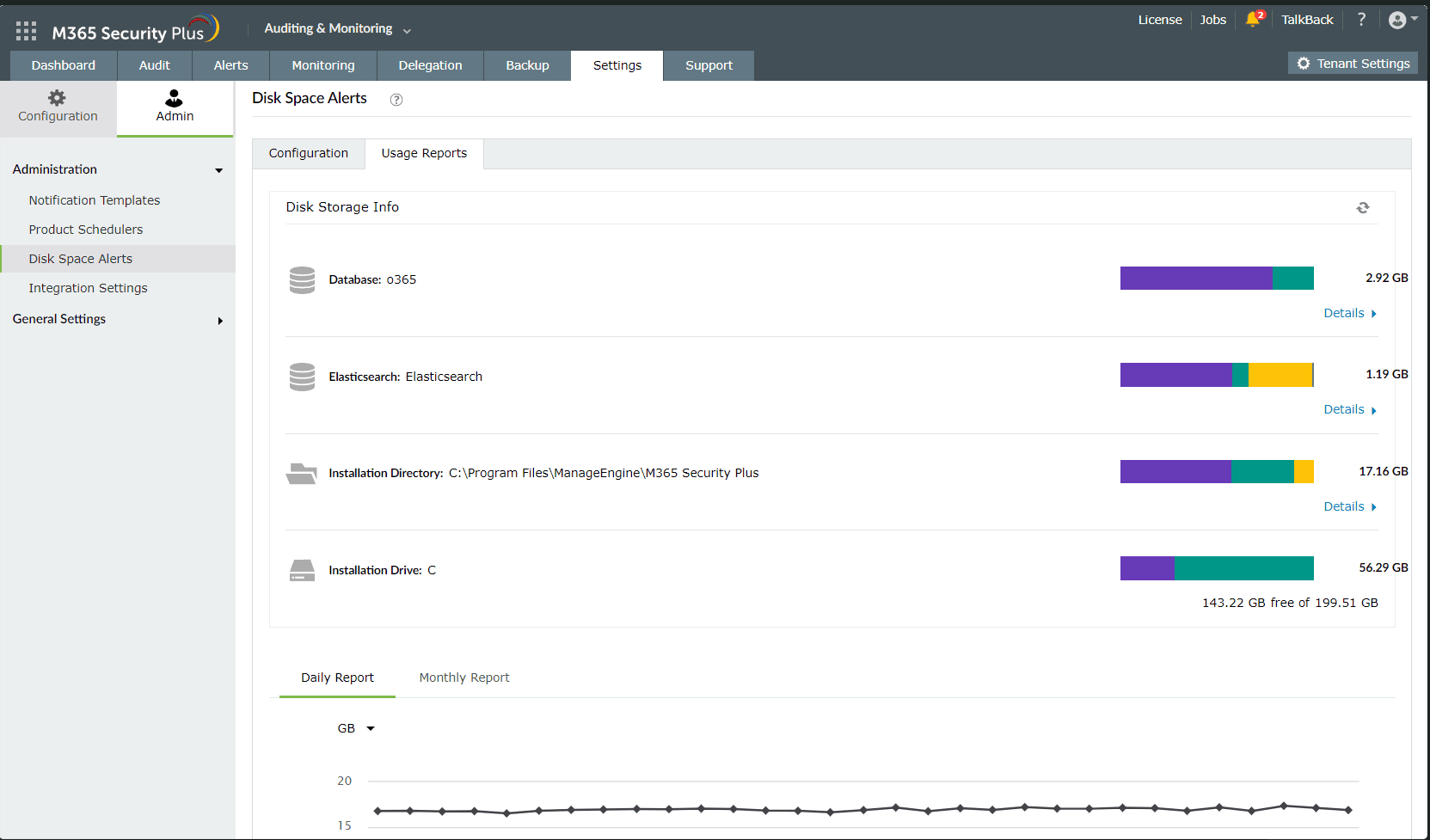
Task: Open the user profile avatar menu
Action: point(1399,20)
